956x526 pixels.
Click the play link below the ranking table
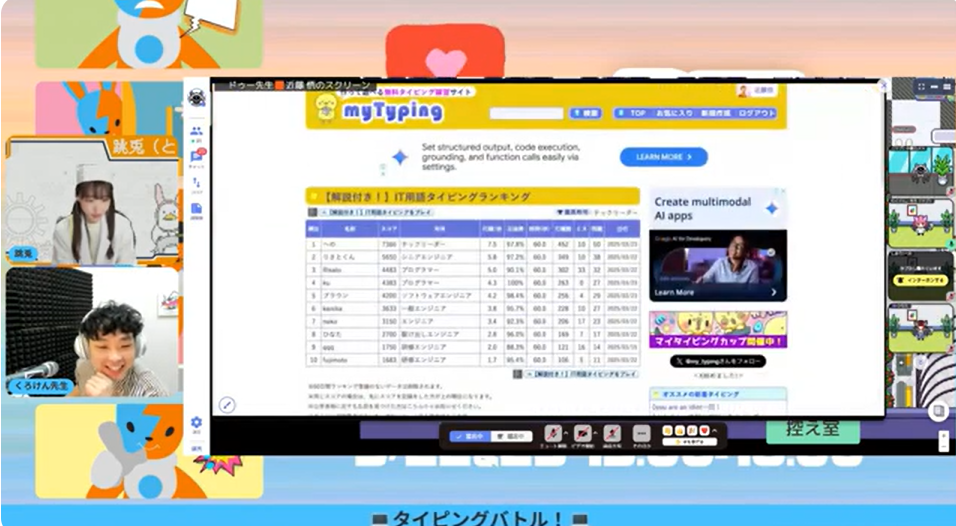pos(581,374)
